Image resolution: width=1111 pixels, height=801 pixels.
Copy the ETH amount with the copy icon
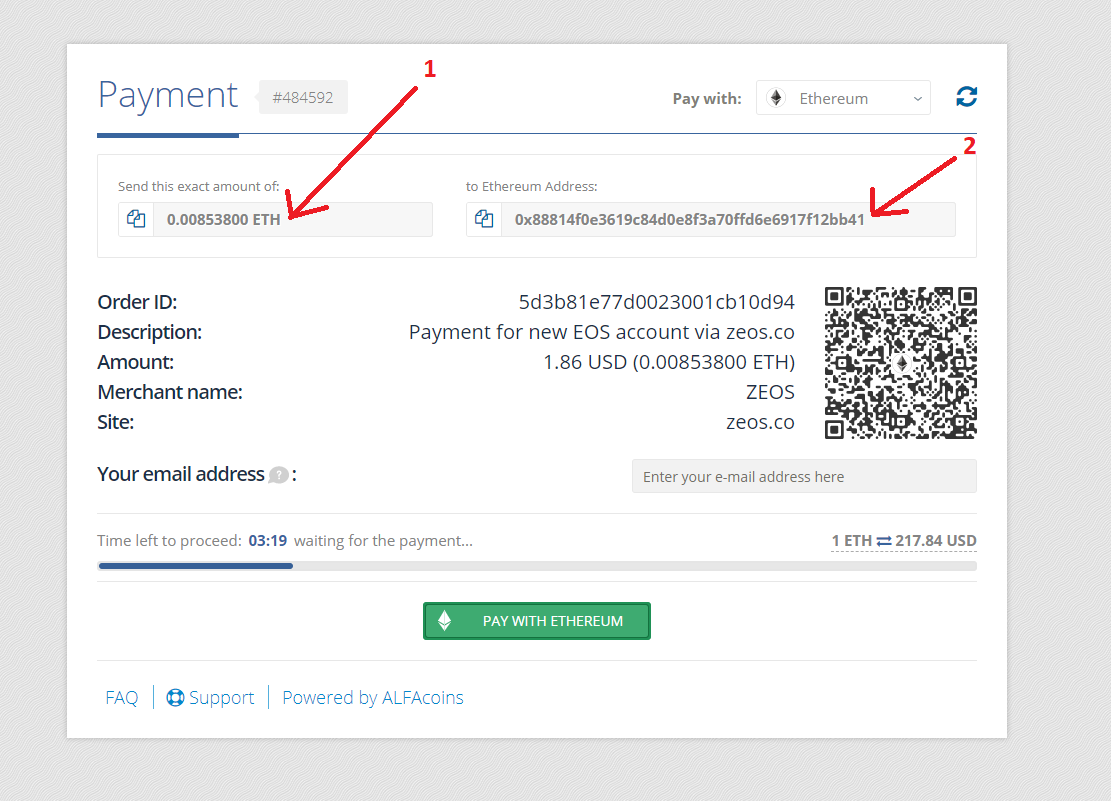[136, 219]
